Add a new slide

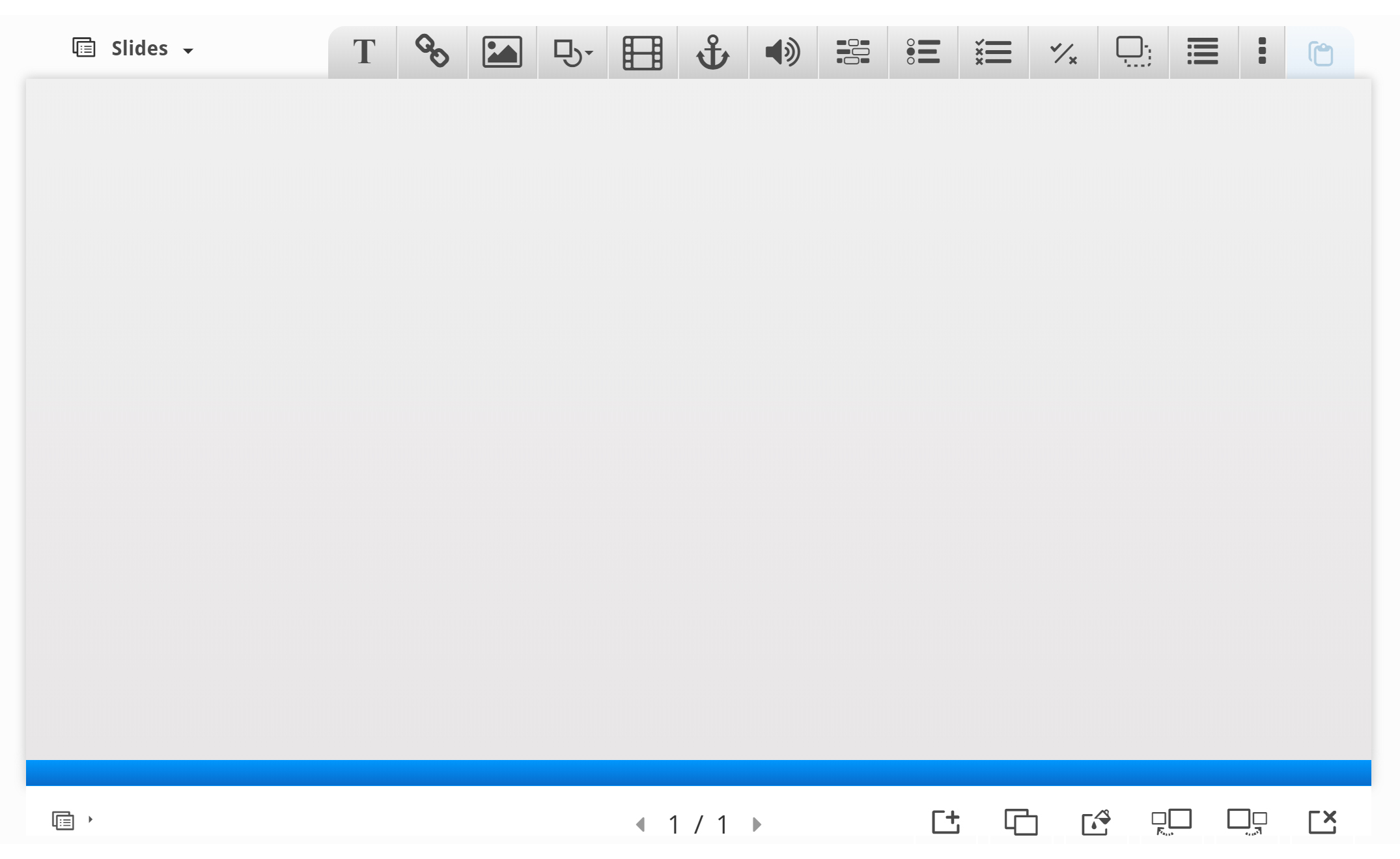pyautogui.click(x=945, y=822)
